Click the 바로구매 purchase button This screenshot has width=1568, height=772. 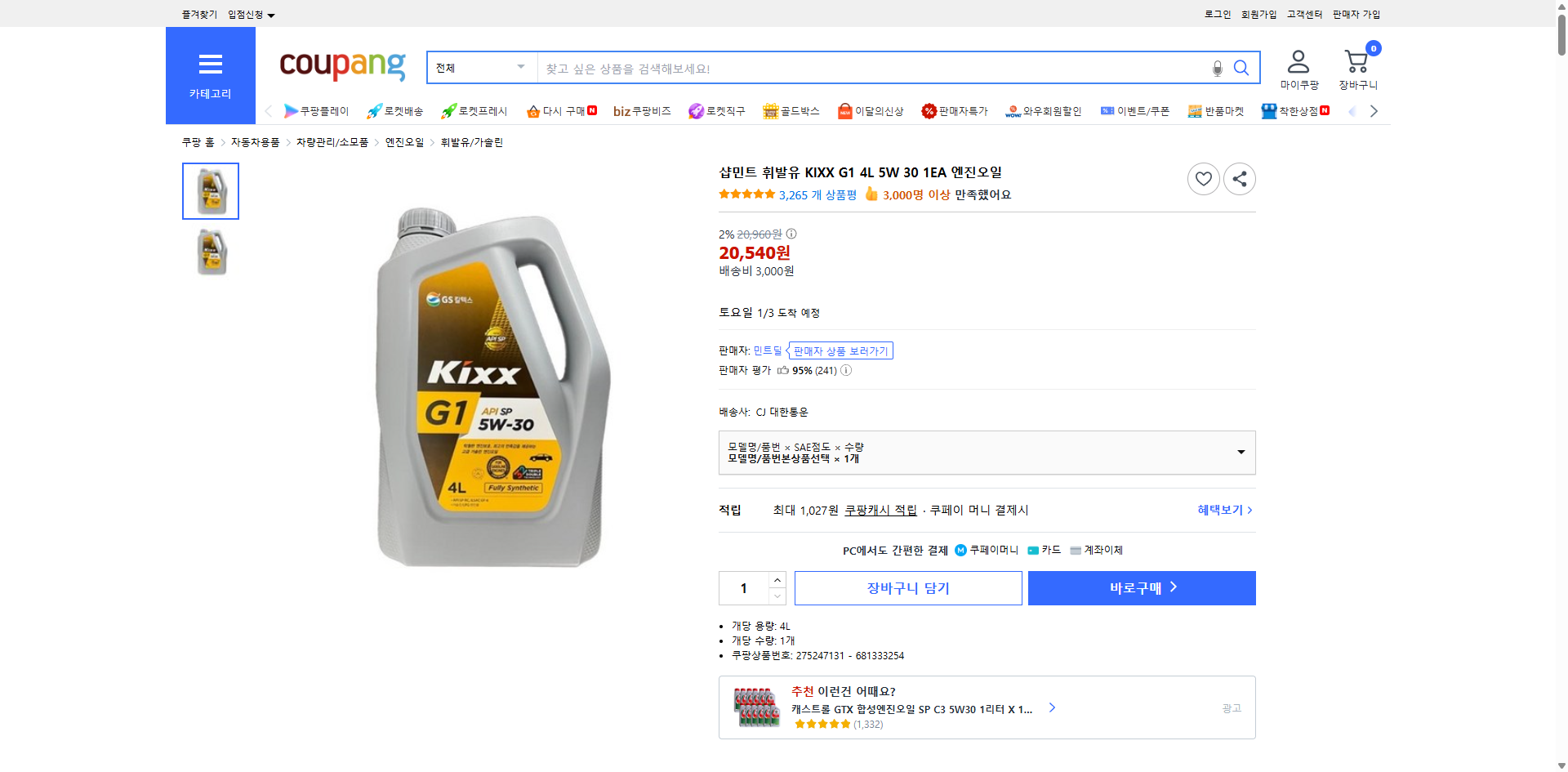[1141, 587]
